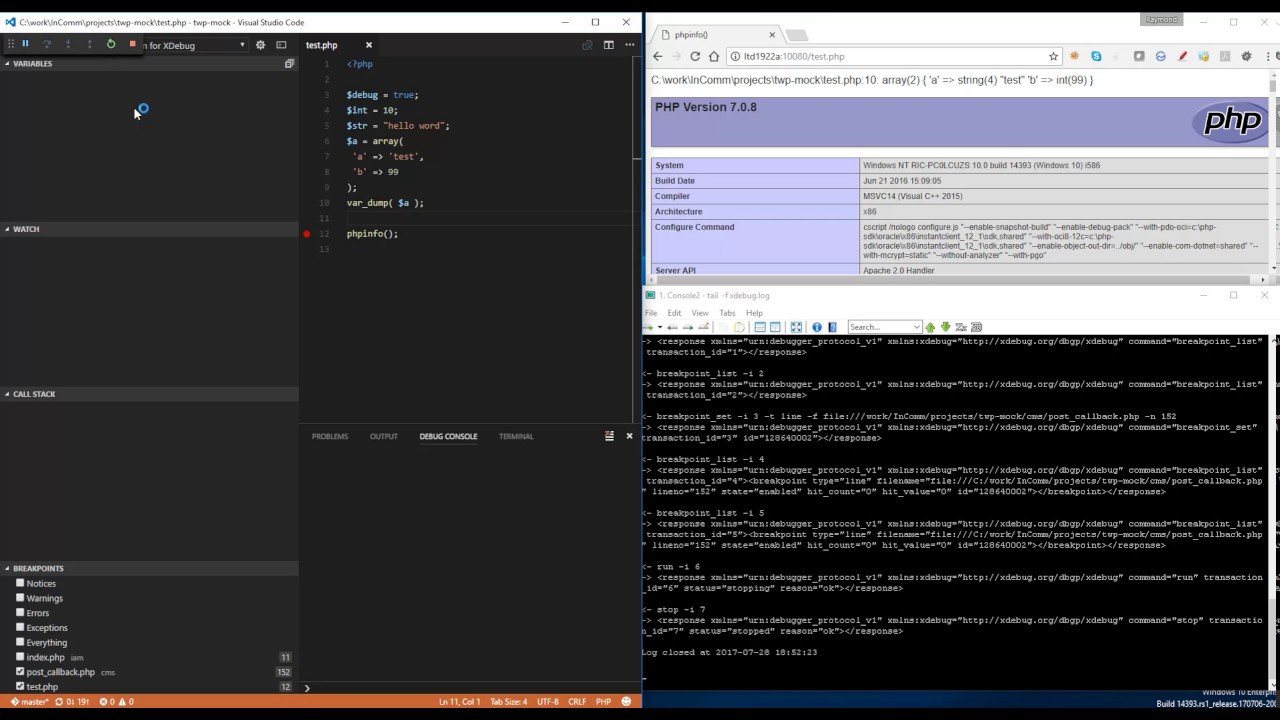Close the phpinfo() Chrome tab
This screenshot has height=720, width=1280.
tap(772, 35)
